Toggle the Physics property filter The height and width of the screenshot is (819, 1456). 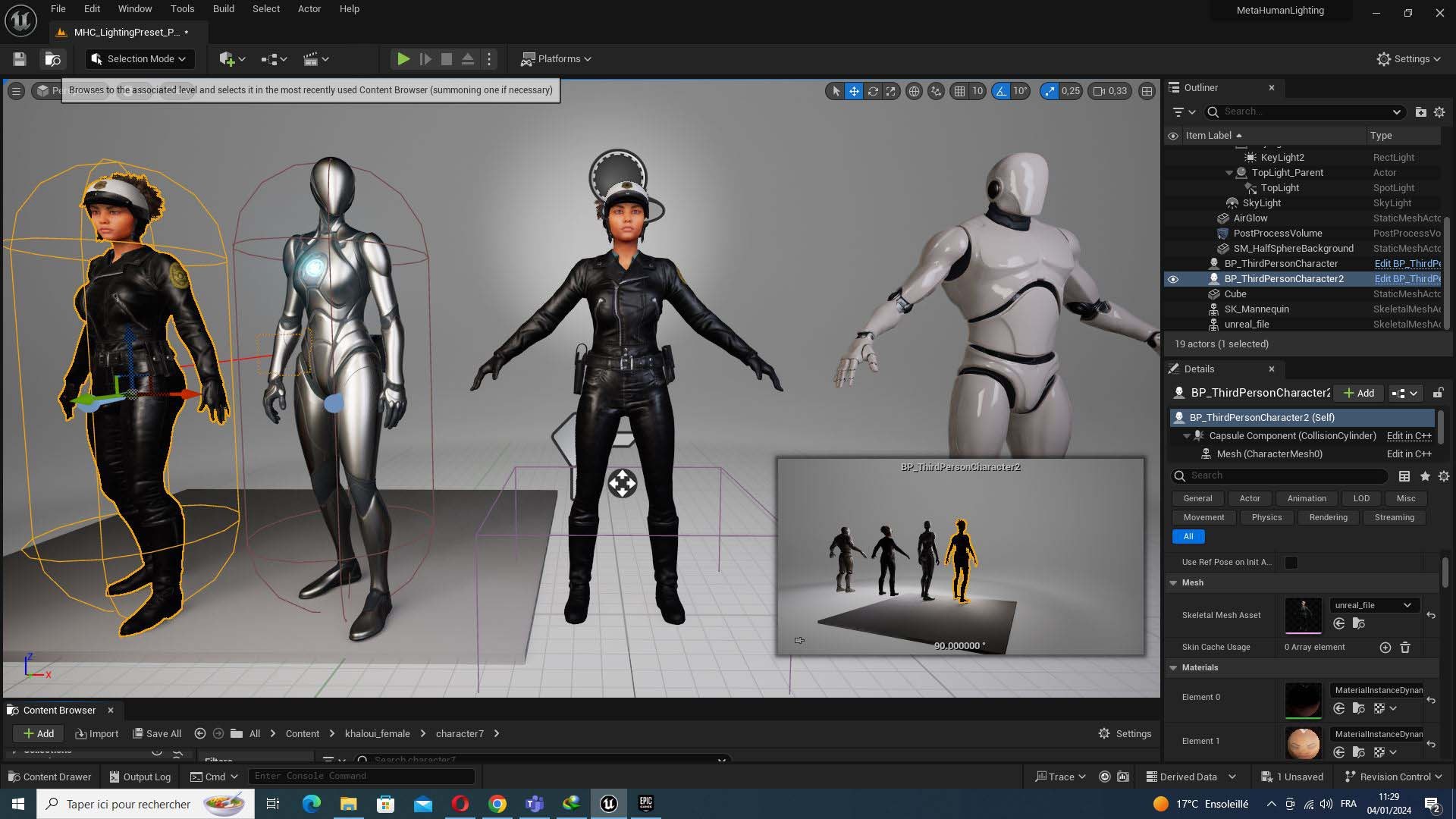pyautogui.click(x=1266, y=518)
